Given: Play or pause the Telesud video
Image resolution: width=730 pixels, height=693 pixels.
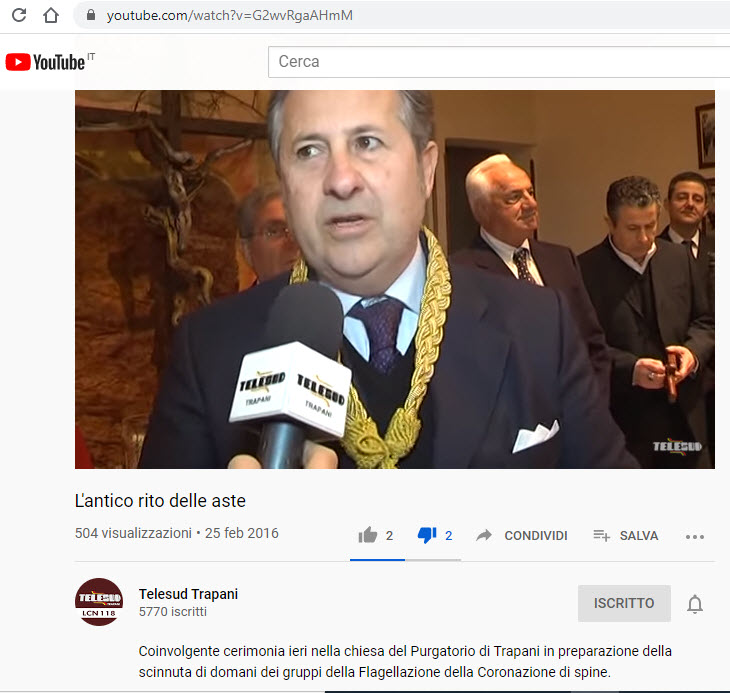Looking at the screenshot, I should pyautogui.click(x=395, y=279).
